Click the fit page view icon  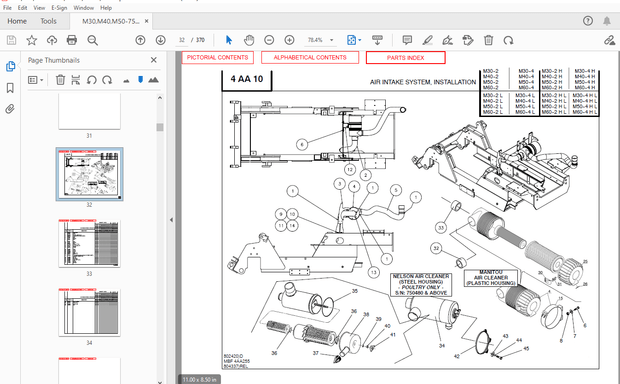(x=351, y=40)
